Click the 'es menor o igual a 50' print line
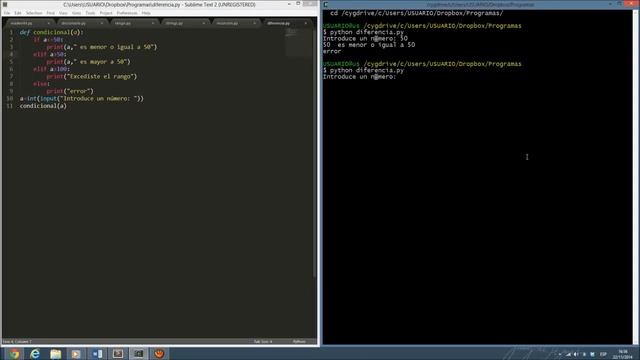This screenshot has height=360, width=640. (x=102, y=47)
